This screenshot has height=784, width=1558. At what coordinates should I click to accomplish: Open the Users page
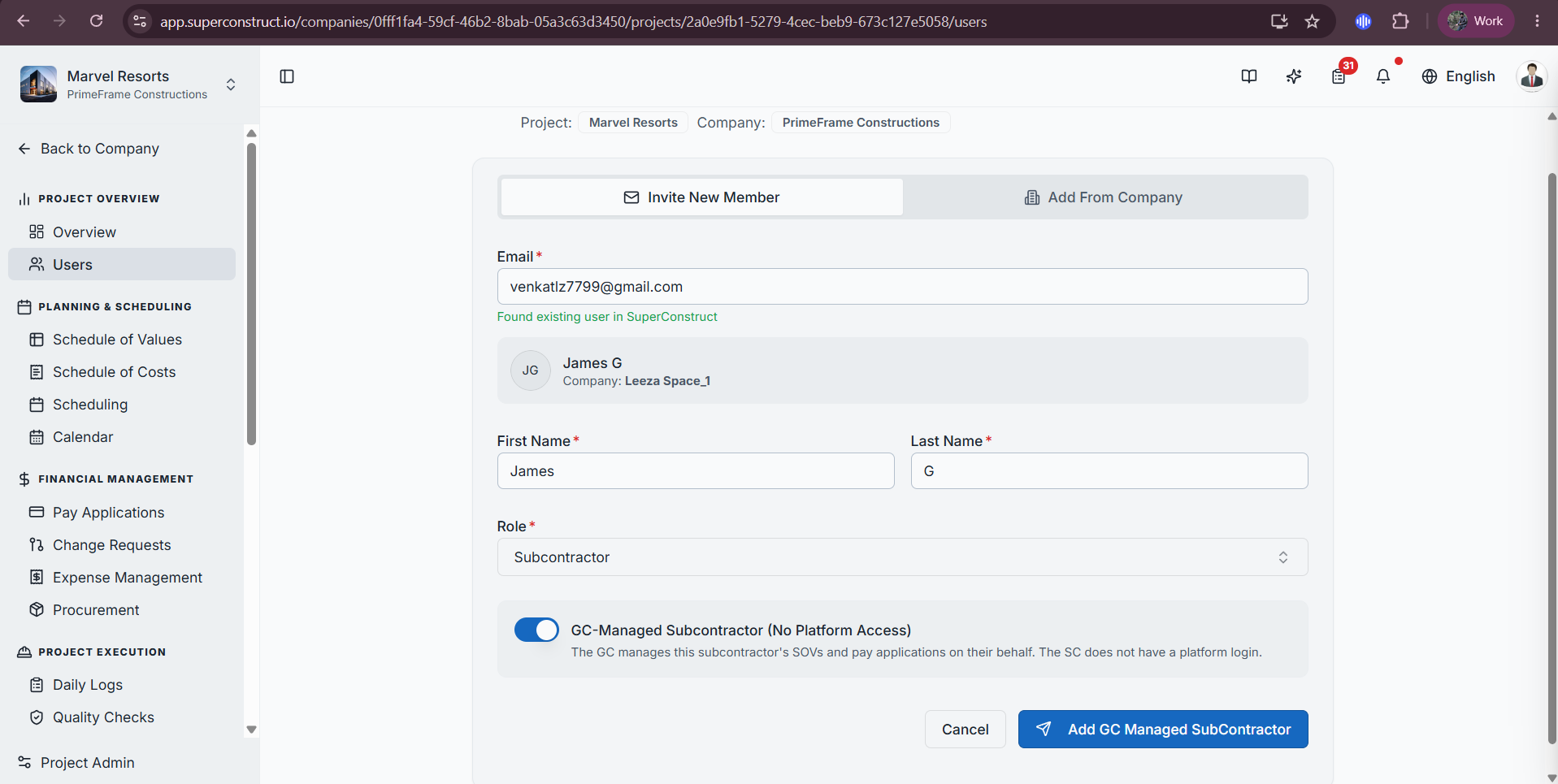[x=122, y=265]
